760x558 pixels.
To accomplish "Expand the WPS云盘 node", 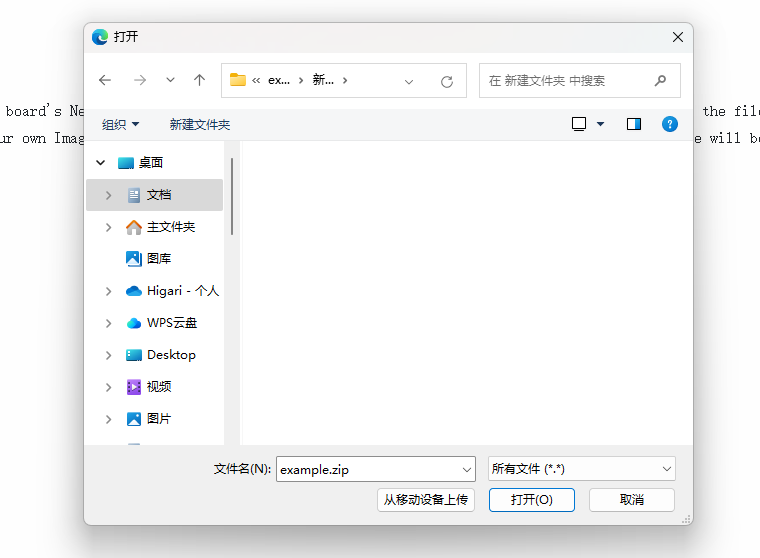I will [109, 323].
